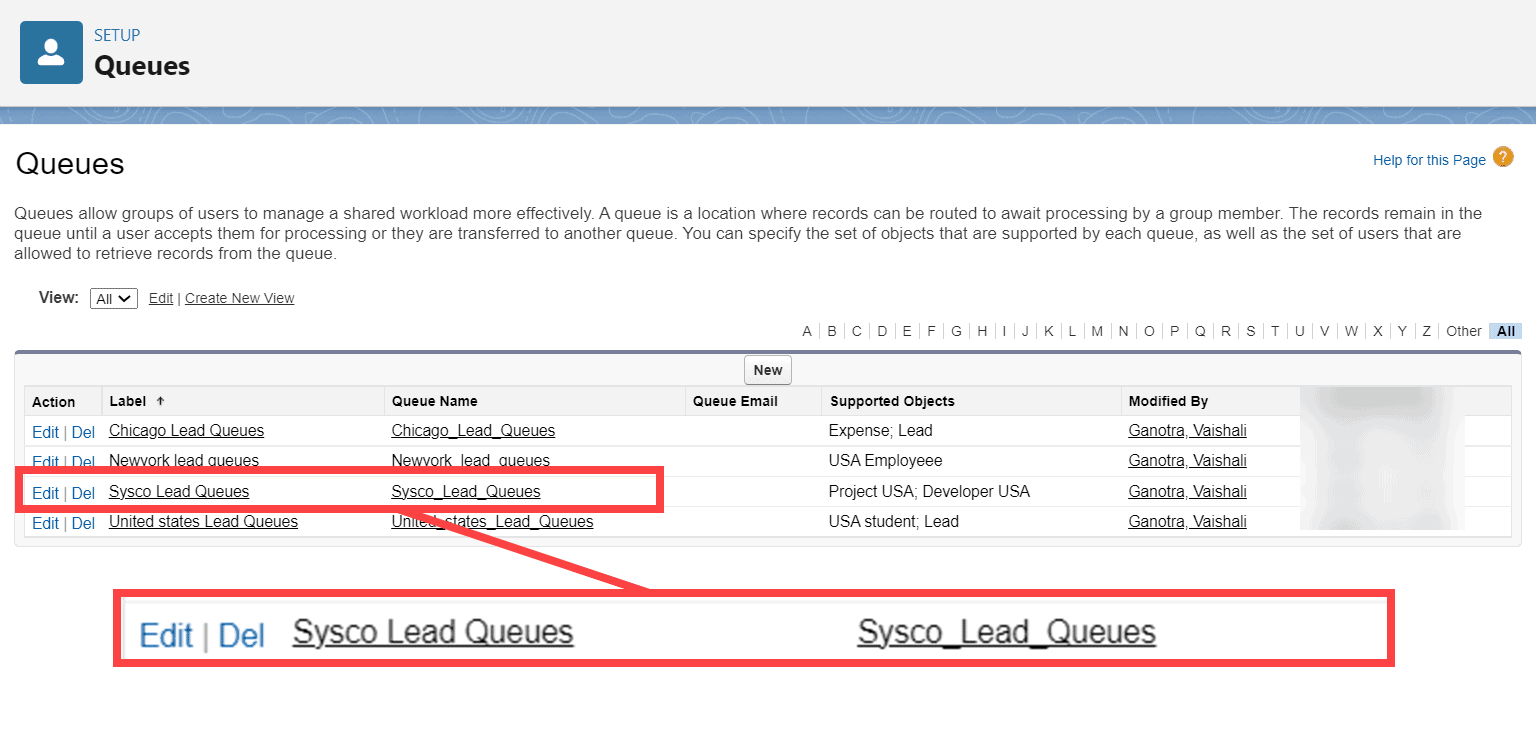Select letter A in the alphabet filter

[x=806, y=330]
